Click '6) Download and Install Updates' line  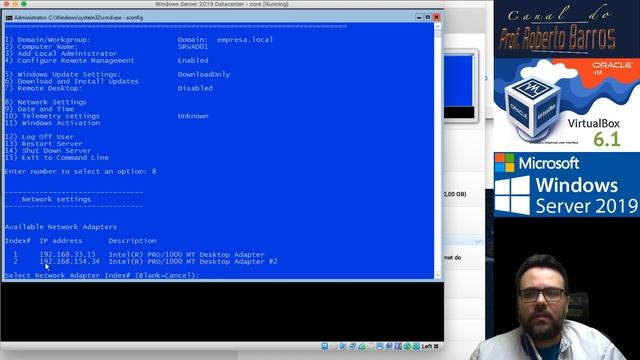(x=71, y=81)
